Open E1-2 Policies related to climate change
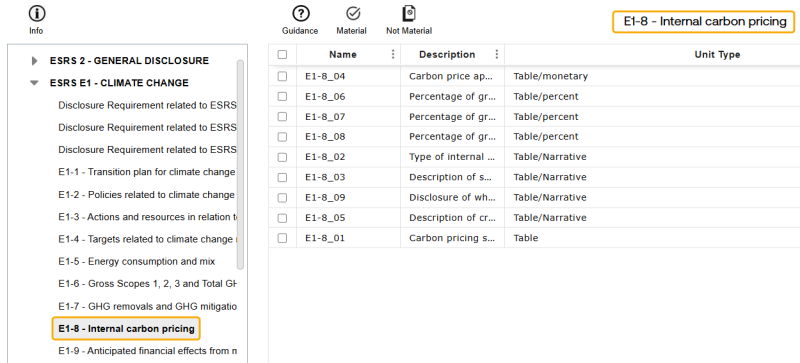 point(147,195)
